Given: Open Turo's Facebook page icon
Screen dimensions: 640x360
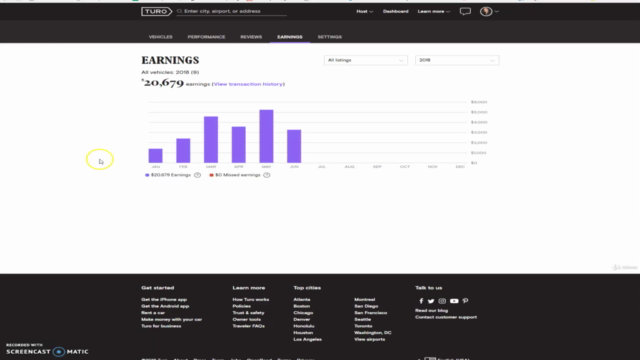Looking at the screenshot, I should click(421, 301).
